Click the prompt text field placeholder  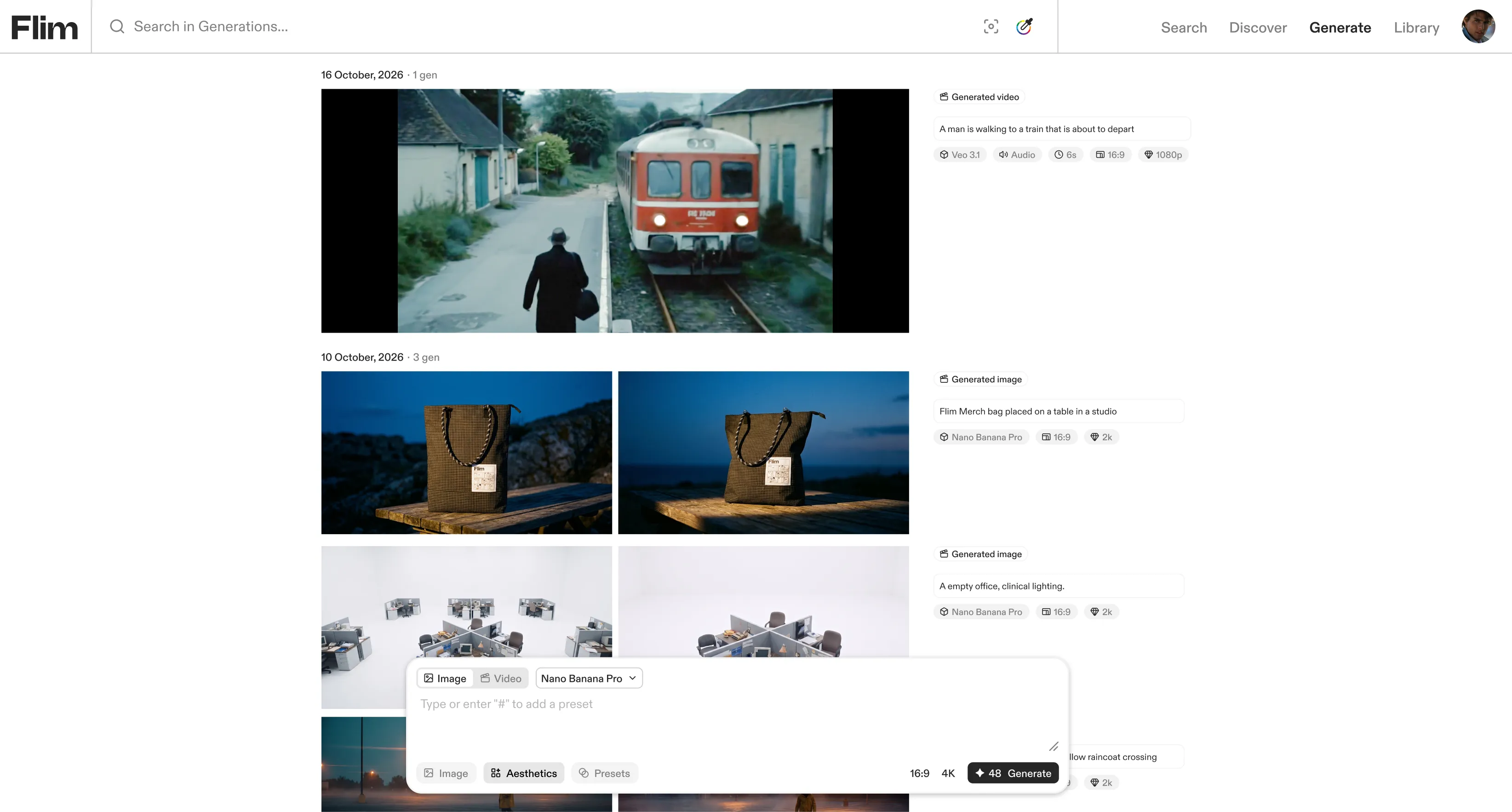coord(506,704)
